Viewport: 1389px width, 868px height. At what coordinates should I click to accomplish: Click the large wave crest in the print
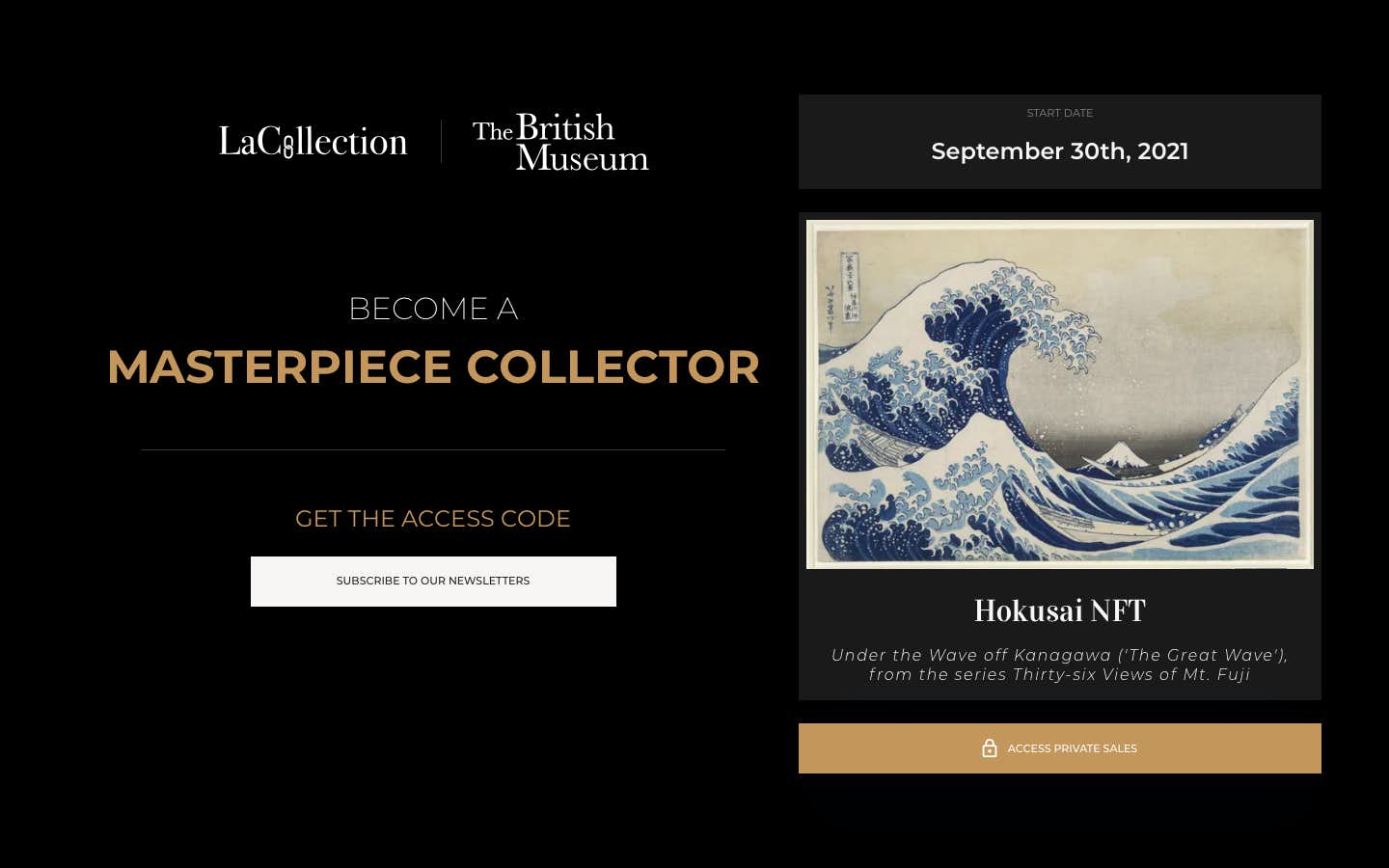[x=1013, y=318]
